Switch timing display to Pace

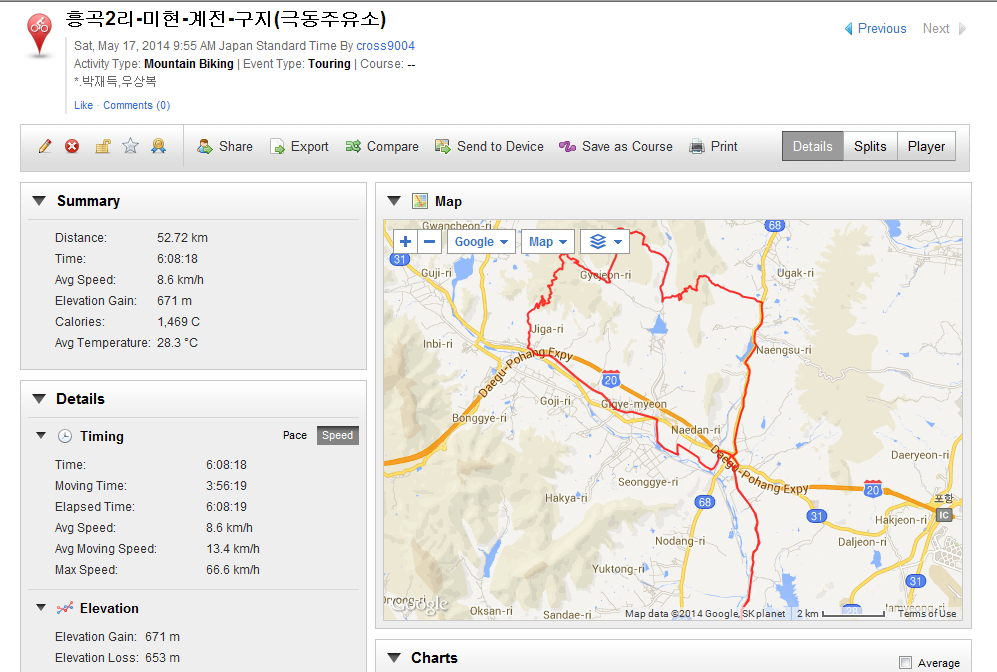pyautogui.click(x=295, y=435)
